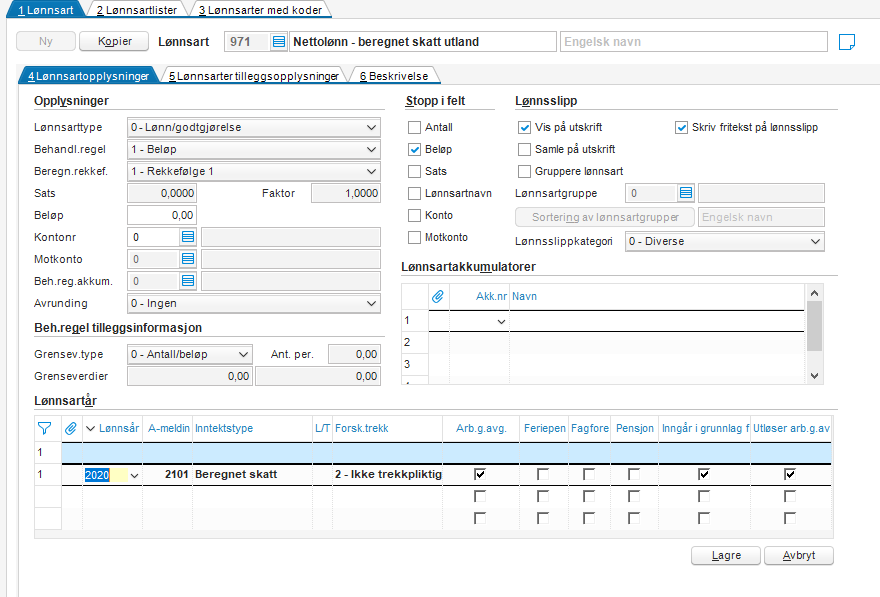The image size is (880, 597).
Task: Click scroll-up arrow in Lønnsartakkumulatorer list
Action: pos(815,293)
